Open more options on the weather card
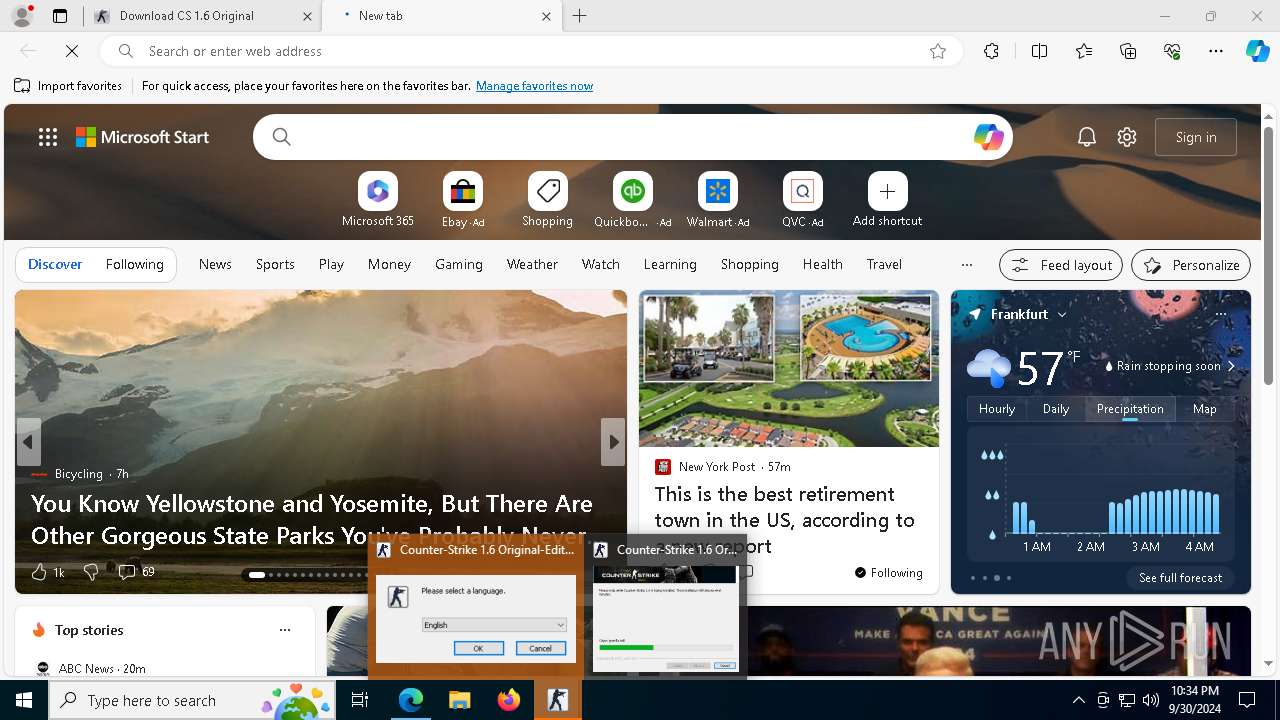Viewport: 1280px width, 720px height. coord(1220,314)
